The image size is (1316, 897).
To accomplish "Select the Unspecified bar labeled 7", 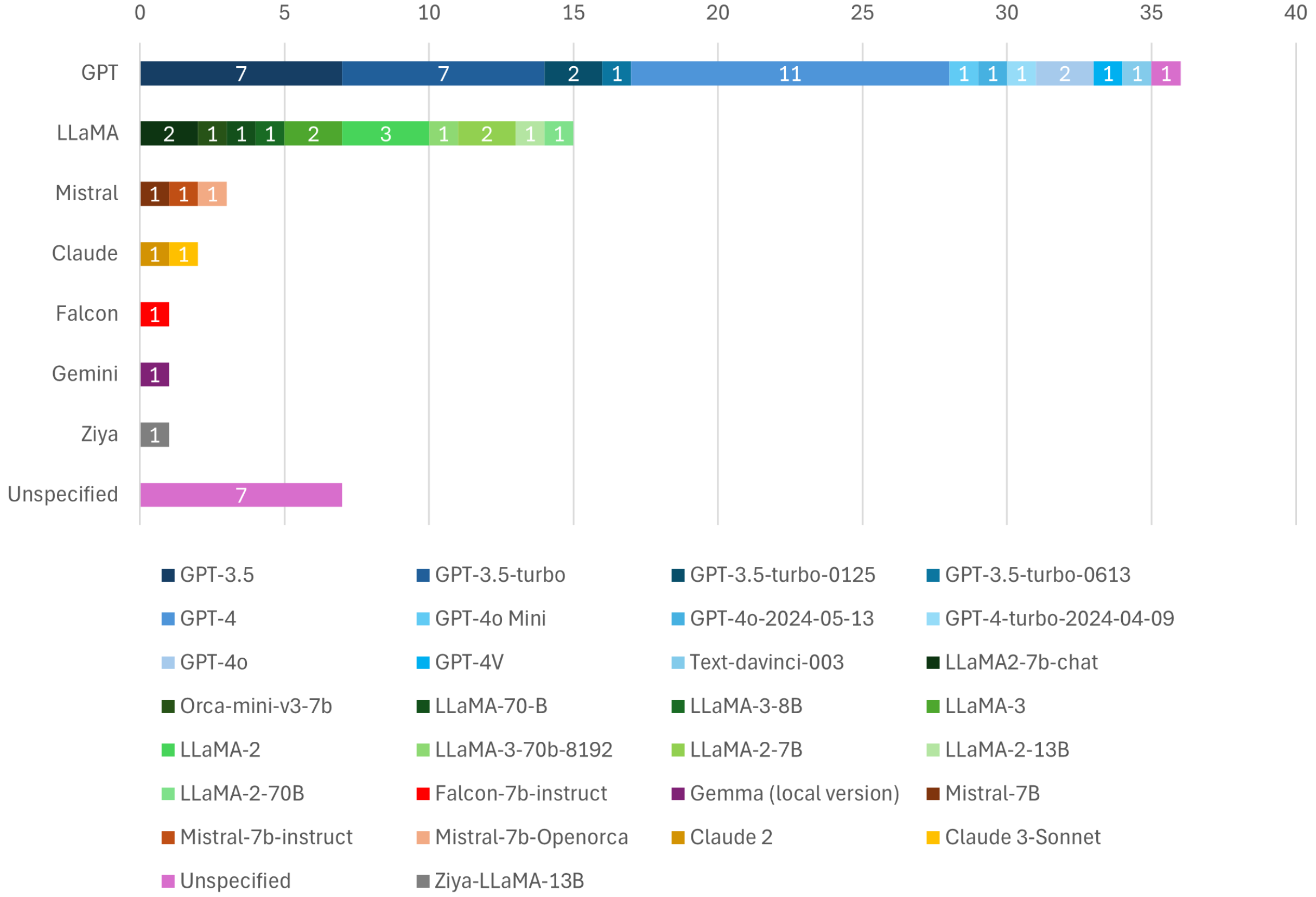I will click(x=240, y=495).
